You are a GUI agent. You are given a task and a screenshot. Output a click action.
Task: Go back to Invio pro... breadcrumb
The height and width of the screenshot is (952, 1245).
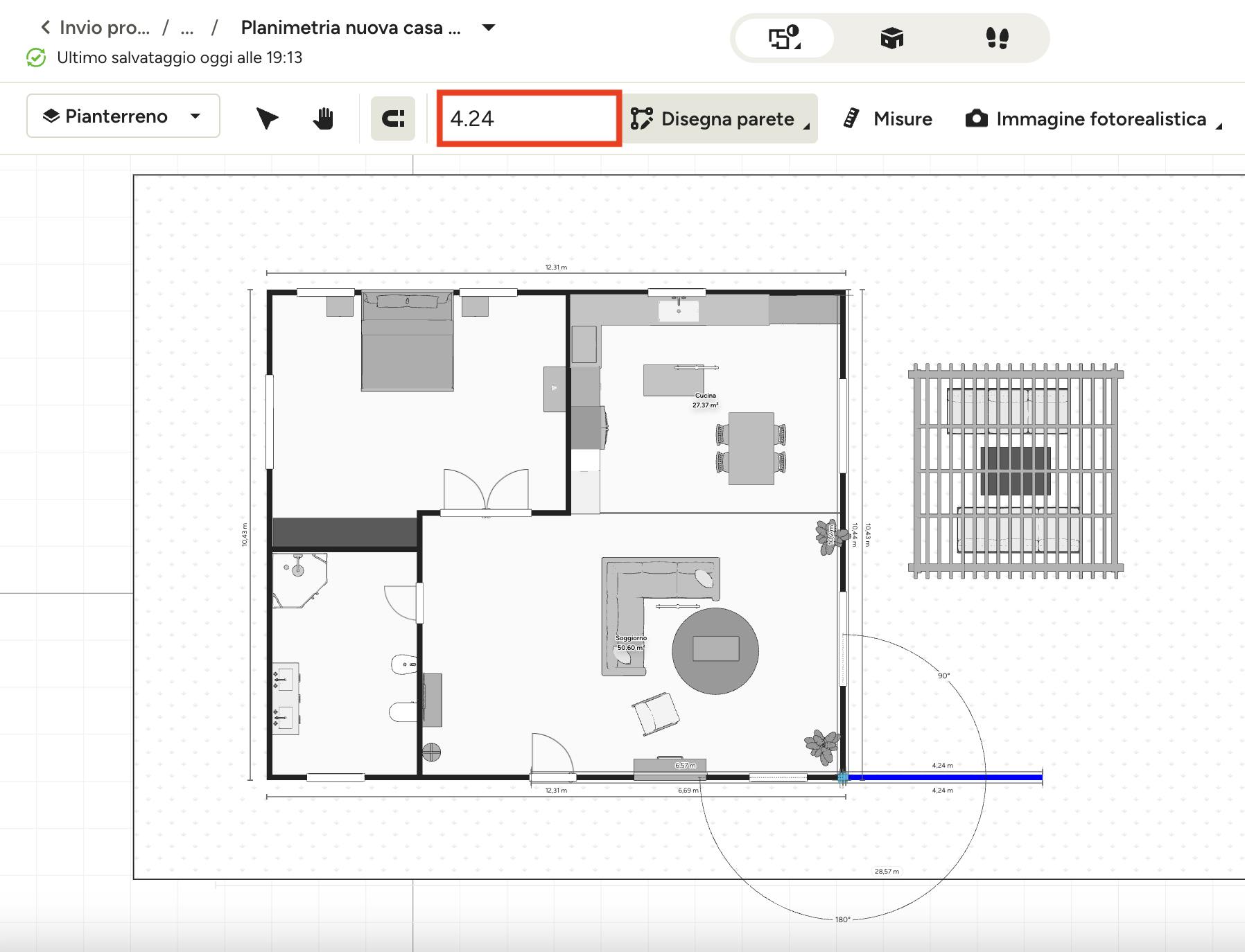tap(95, 28)
